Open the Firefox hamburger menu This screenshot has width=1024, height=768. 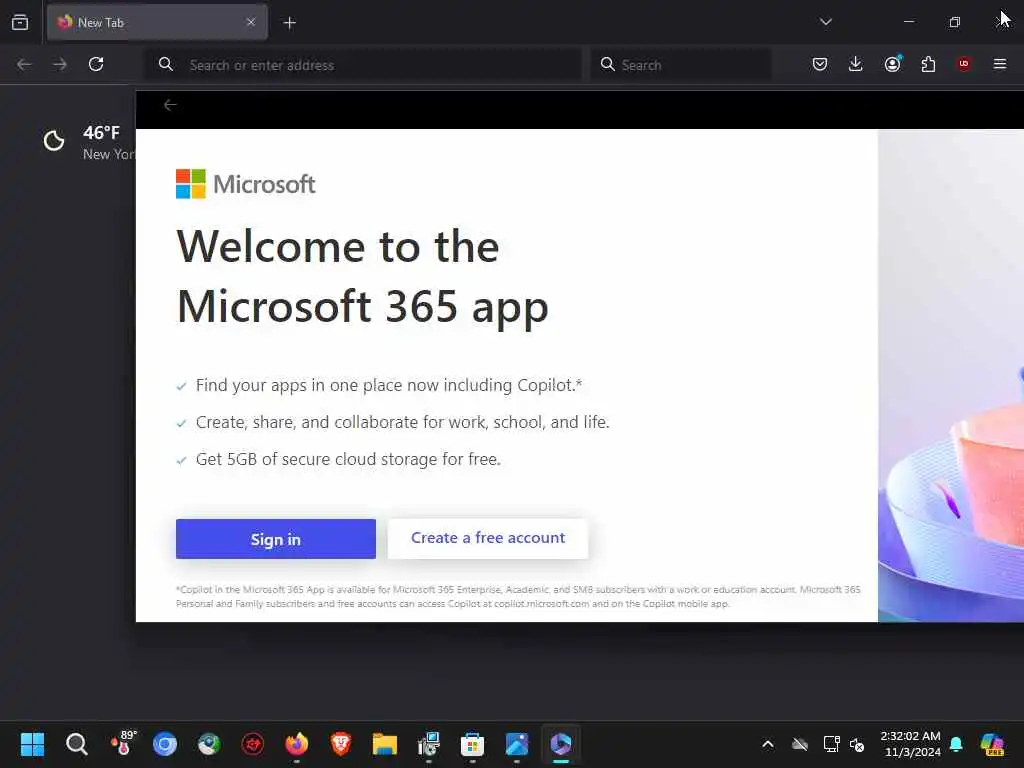click(1000, 64)
